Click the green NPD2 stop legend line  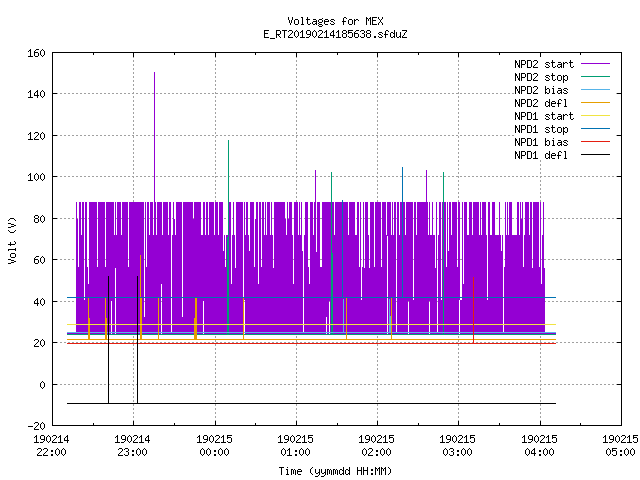click(595, 77)
